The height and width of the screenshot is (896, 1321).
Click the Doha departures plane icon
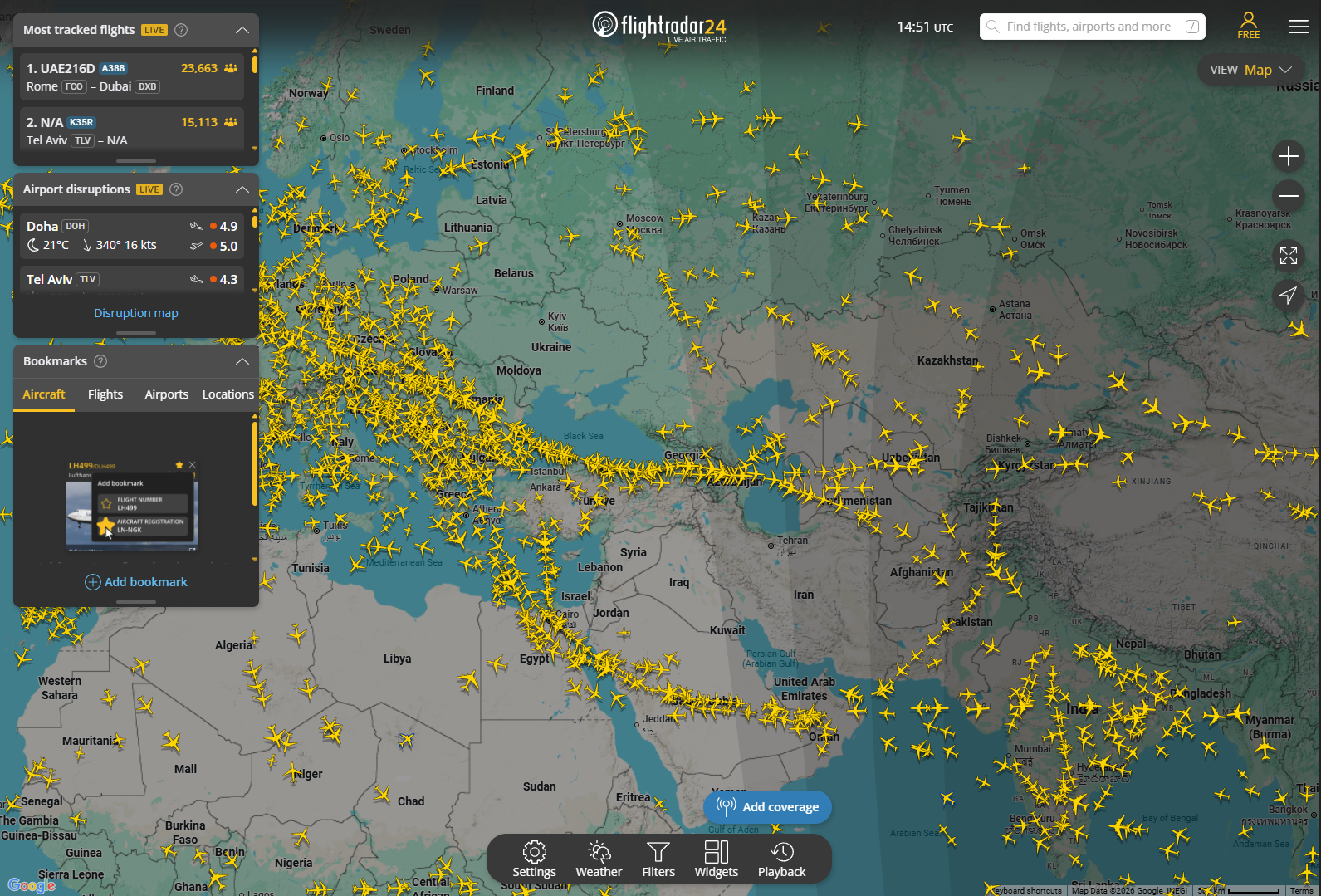[197, 246]
